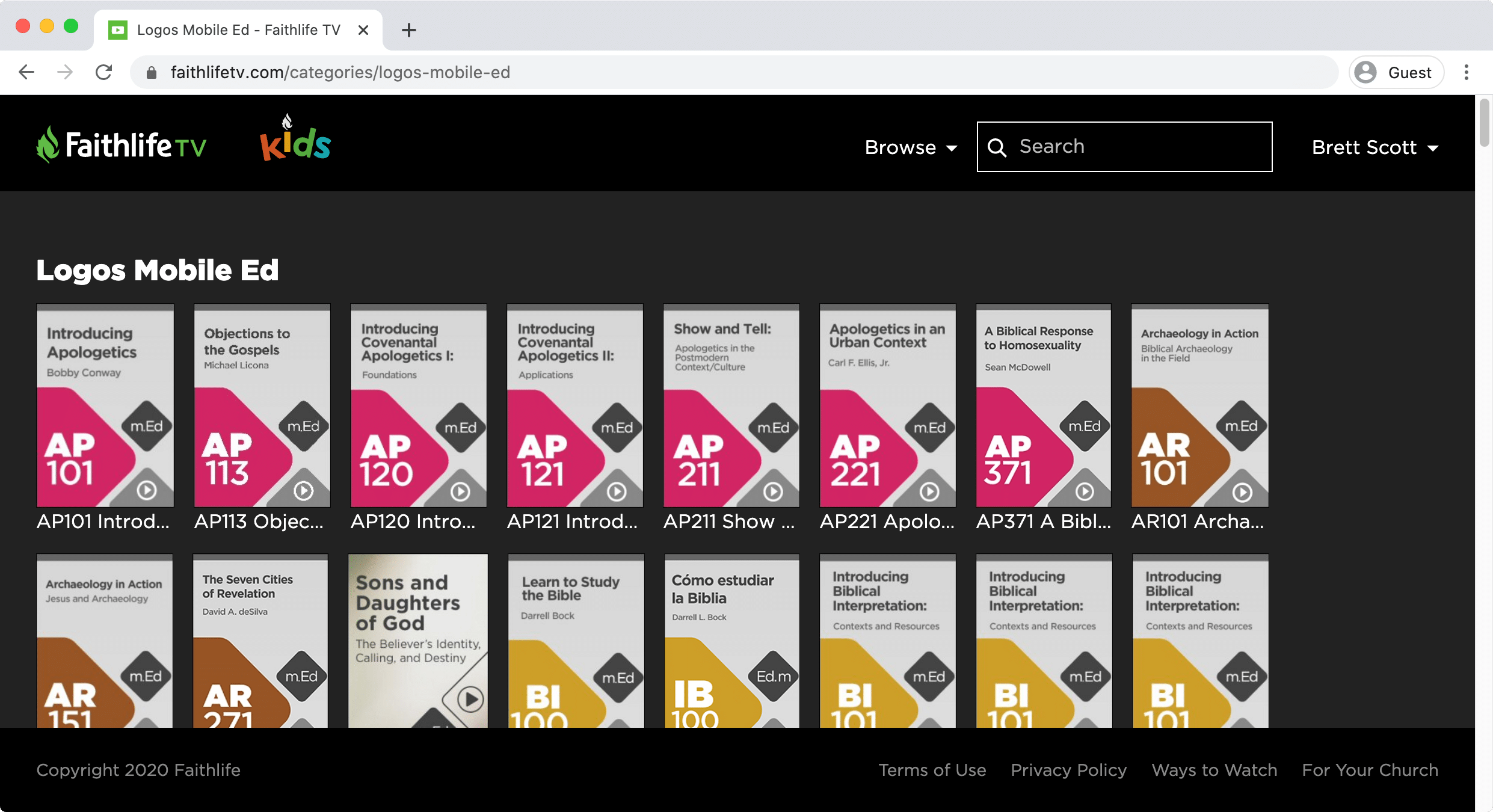Click the Logos Mobile Ed heading
Viewport: 1493px width, 812px height.
pyautogui.click(x=158, y=270)
